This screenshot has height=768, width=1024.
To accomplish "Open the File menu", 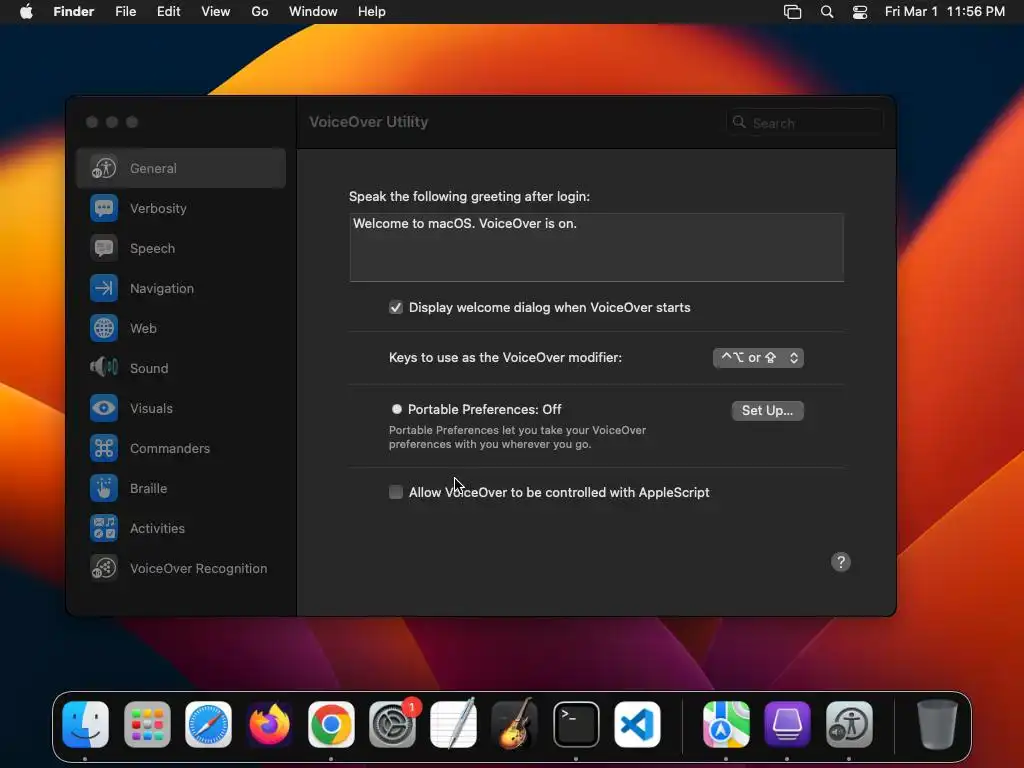I will coord(125,12).
